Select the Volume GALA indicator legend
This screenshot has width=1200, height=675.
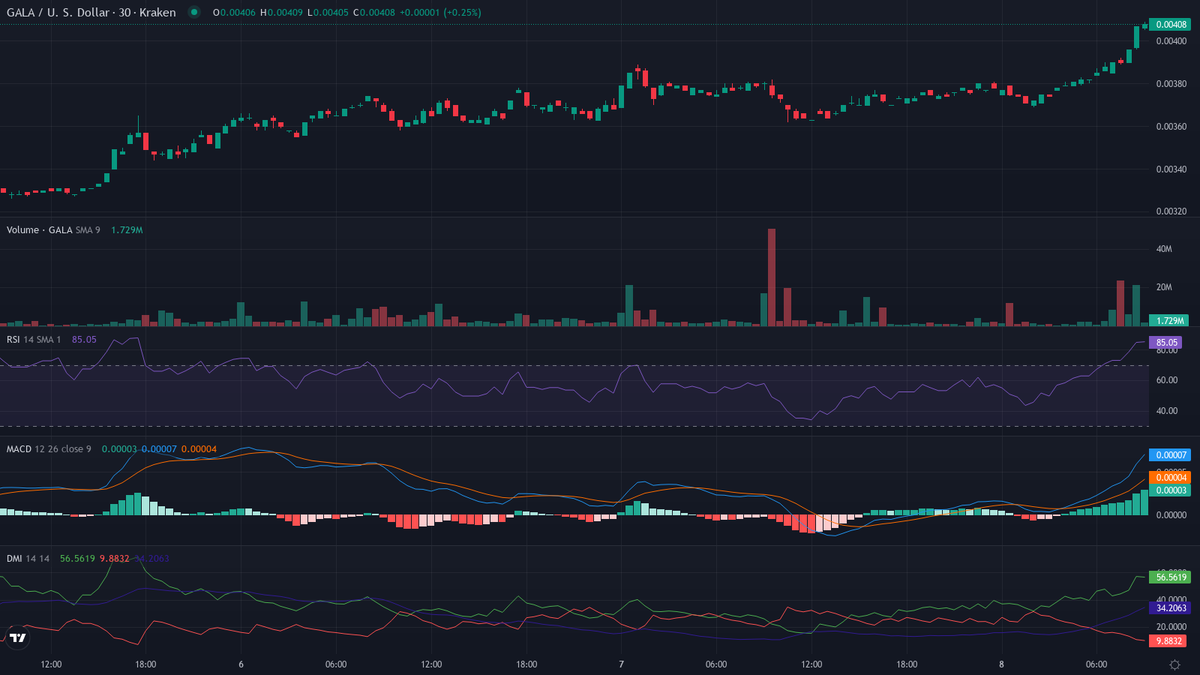coord(53,230)
